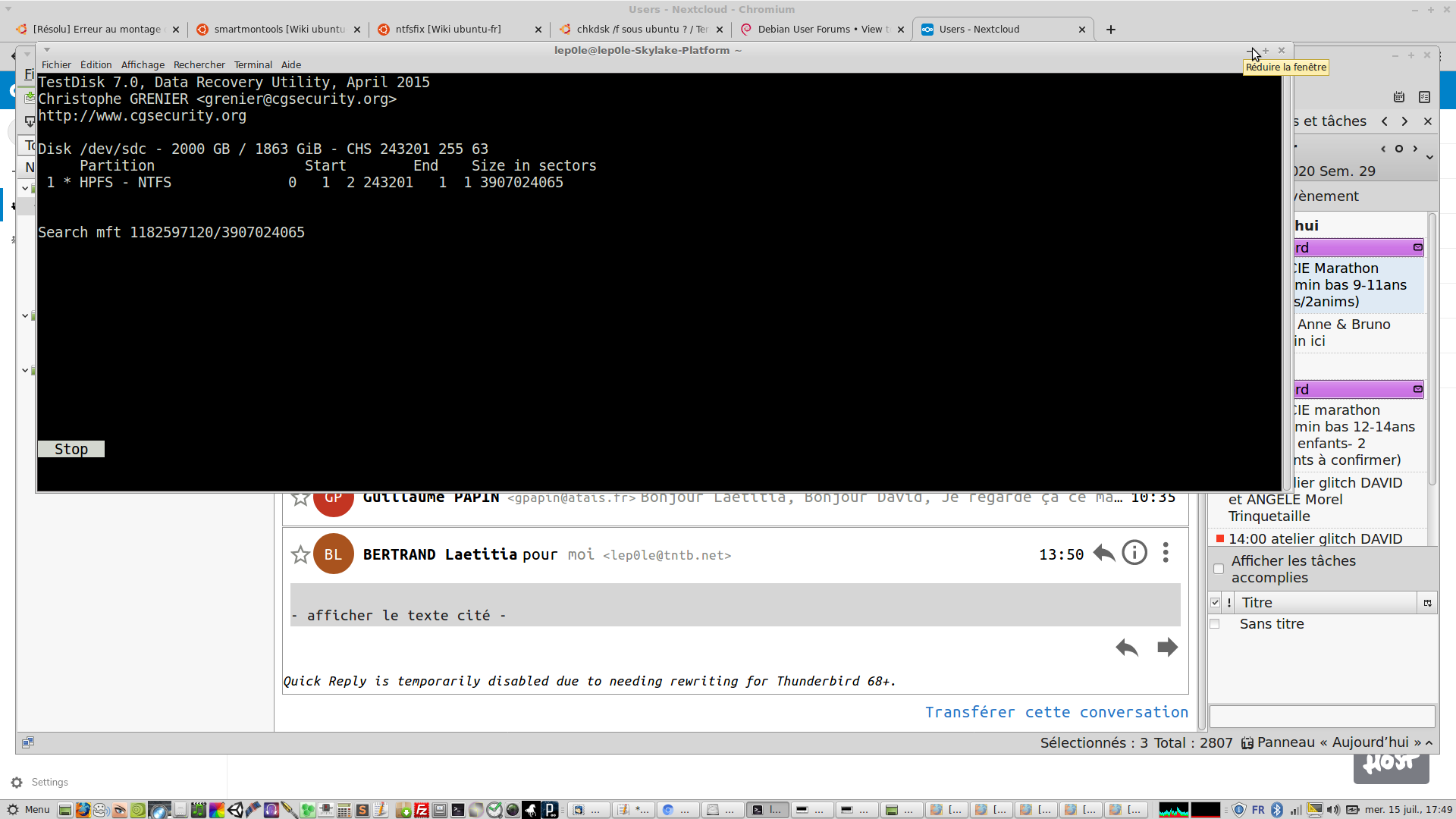
Task: Expand the mini calendar dropdown chevron
Action: tap(1429, 158)
